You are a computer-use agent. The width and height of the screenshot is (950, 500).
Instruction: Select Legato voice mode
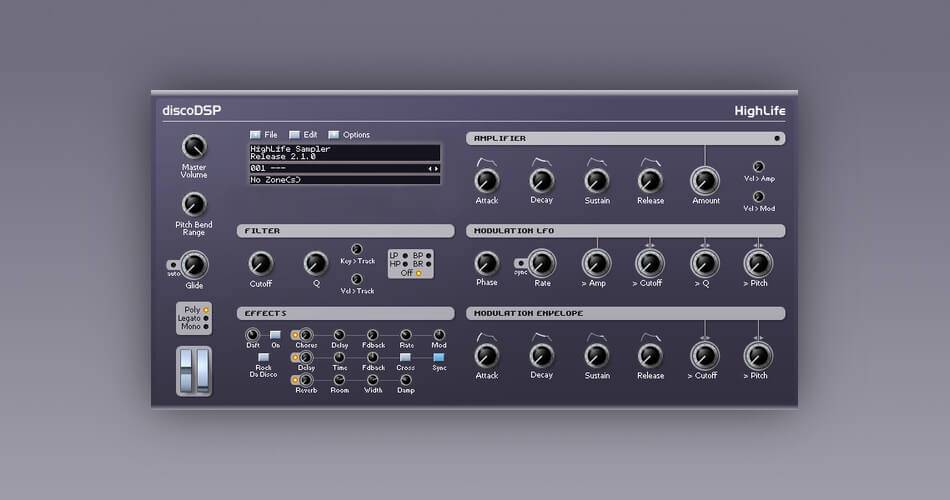point(205,318)
